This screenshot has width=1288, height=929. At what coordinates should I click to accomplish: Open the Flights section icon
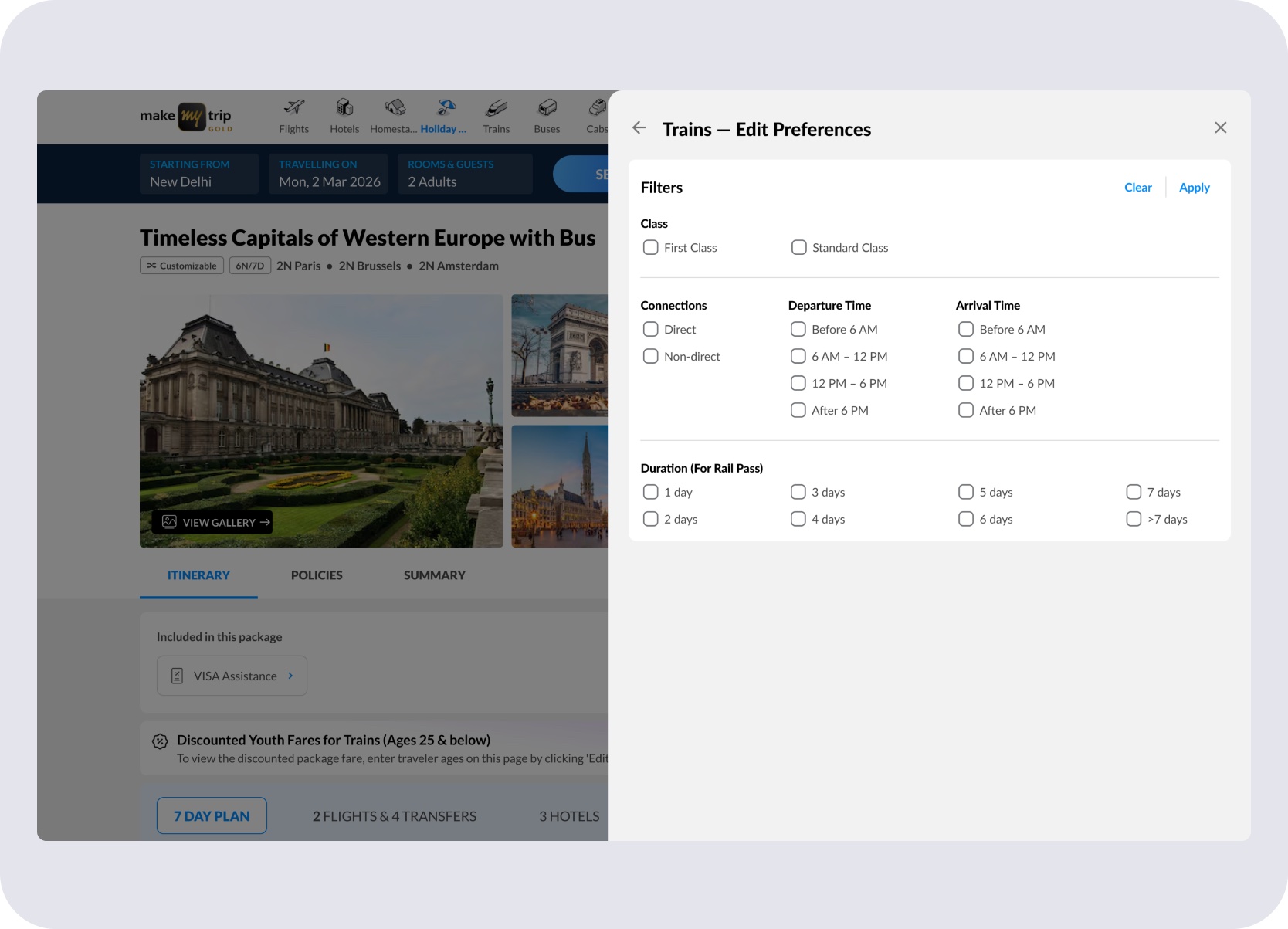pyautogui.click(x=294, y=107)
